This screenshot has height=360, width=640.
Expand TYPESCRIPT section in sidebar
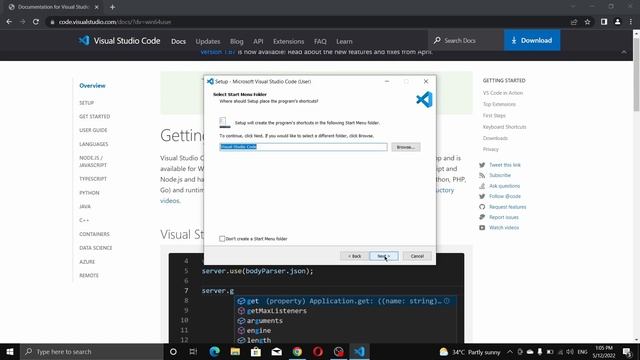[93, 179]
